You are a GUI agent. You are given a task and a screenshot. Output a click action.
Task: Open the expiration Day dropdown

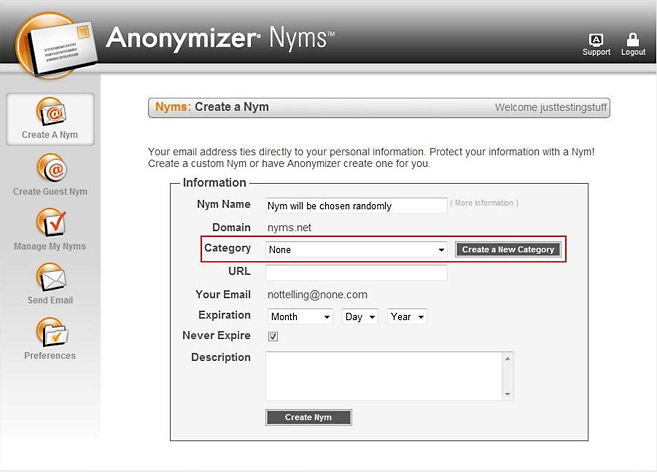(359, 316)
